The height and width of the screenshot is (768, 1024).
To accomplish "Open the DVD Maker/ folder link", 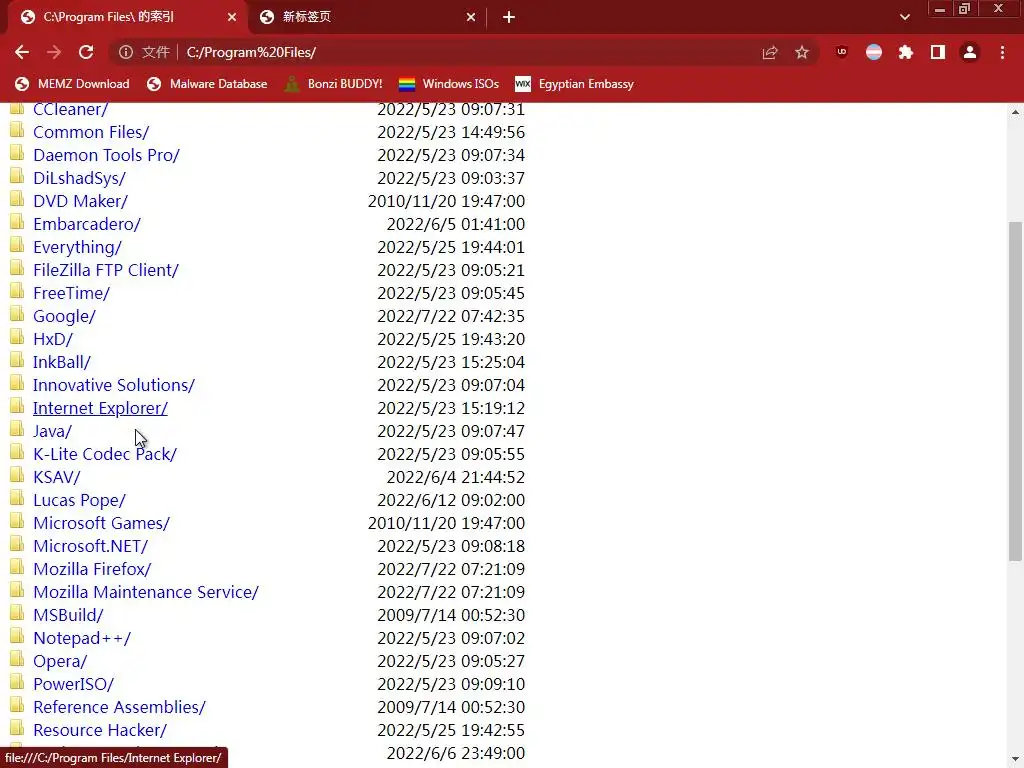I will coord(80,201).
